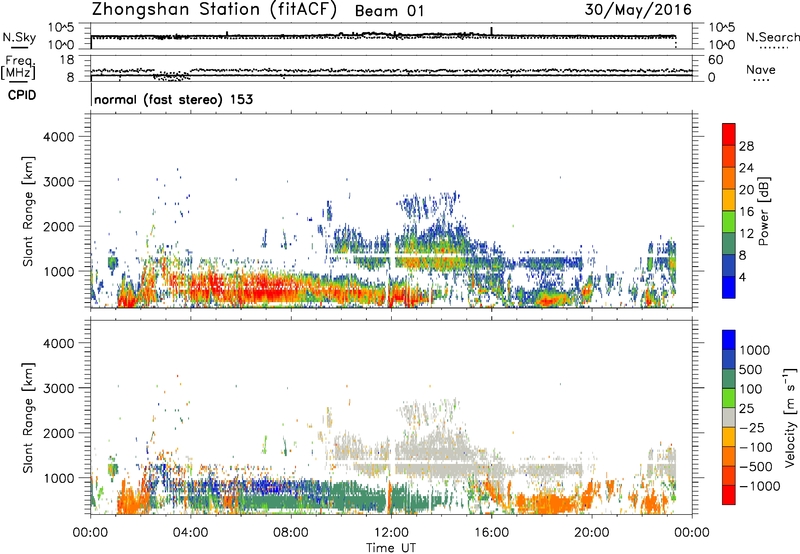The height and width of the screenshot is (554, 800).
Task: Click the 'Zhongshan Station (fitACF)' title
Action: 214,10
